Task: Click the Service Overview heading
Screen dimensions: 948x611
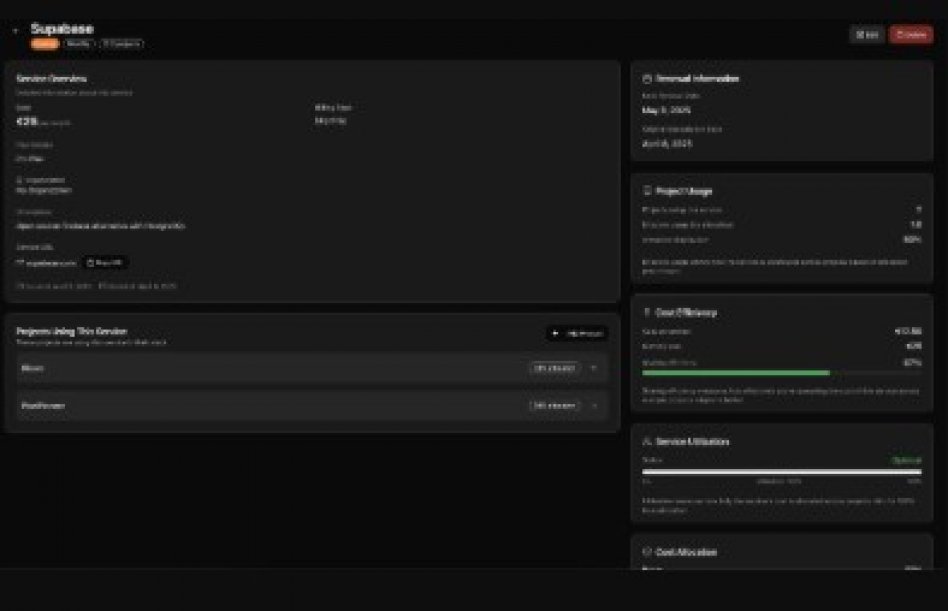Action: (x=51, y=79)
